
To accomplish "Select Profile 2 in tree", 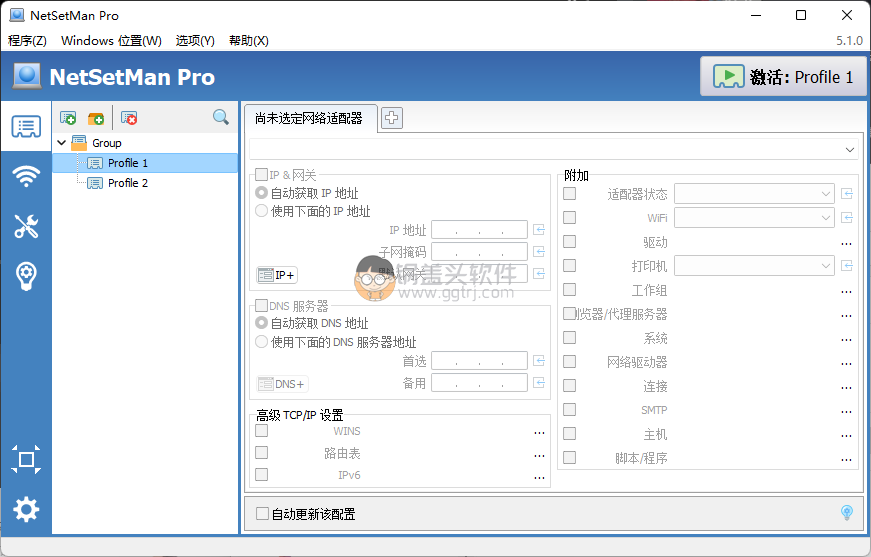I will click(128, 183).
